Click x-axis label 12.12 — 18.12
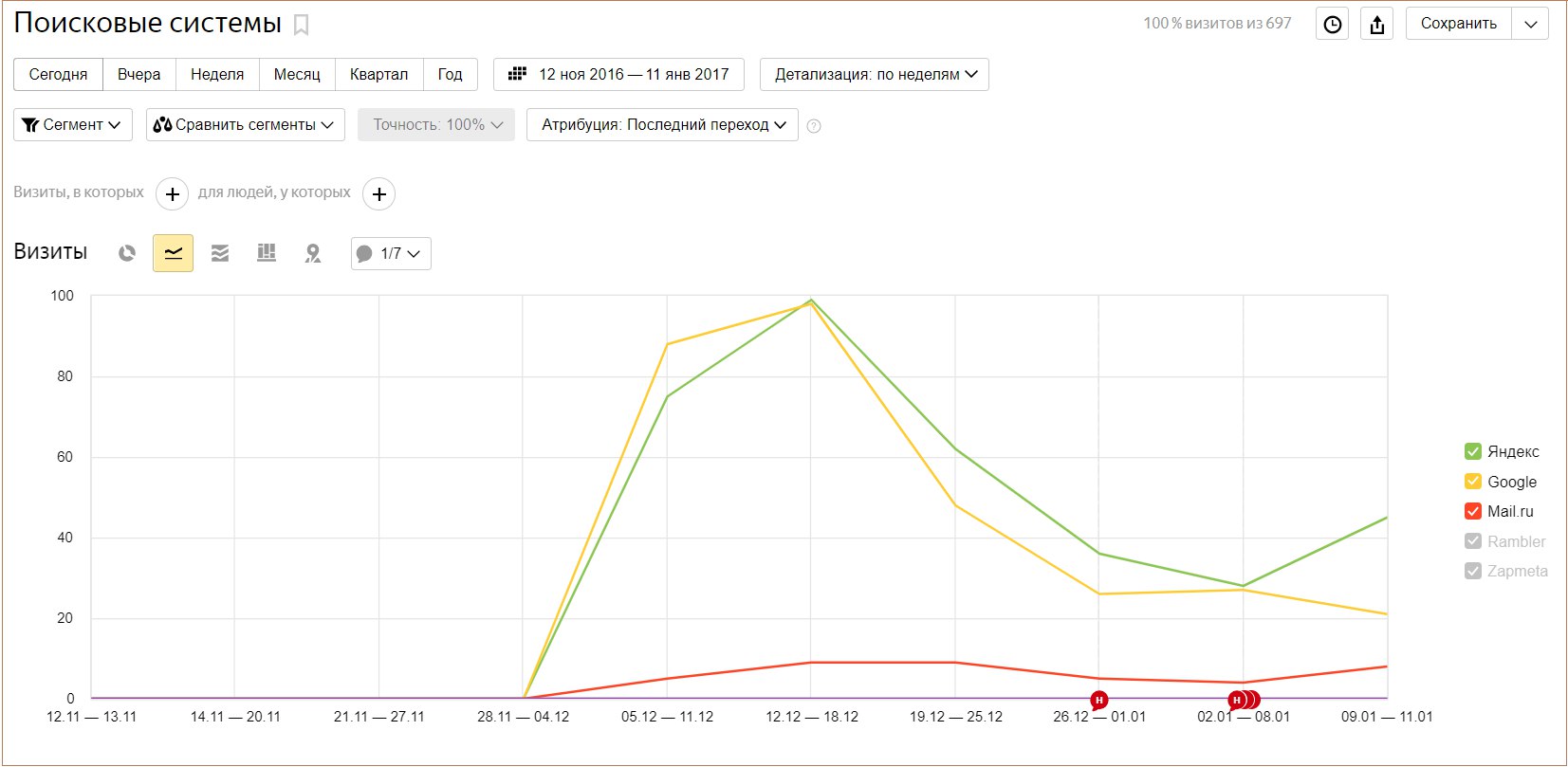This screenshot has width=1568, height=767. coord(812,717)
